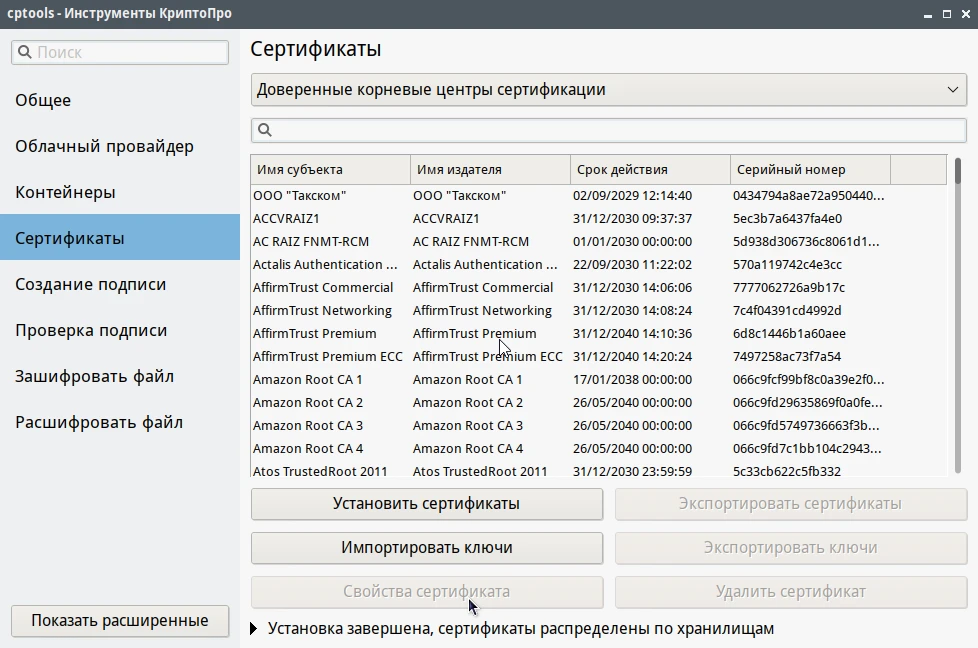Click expiry date 17/01/2038 00:00:00
The image size is (978, 648).
tap(632, 380)
